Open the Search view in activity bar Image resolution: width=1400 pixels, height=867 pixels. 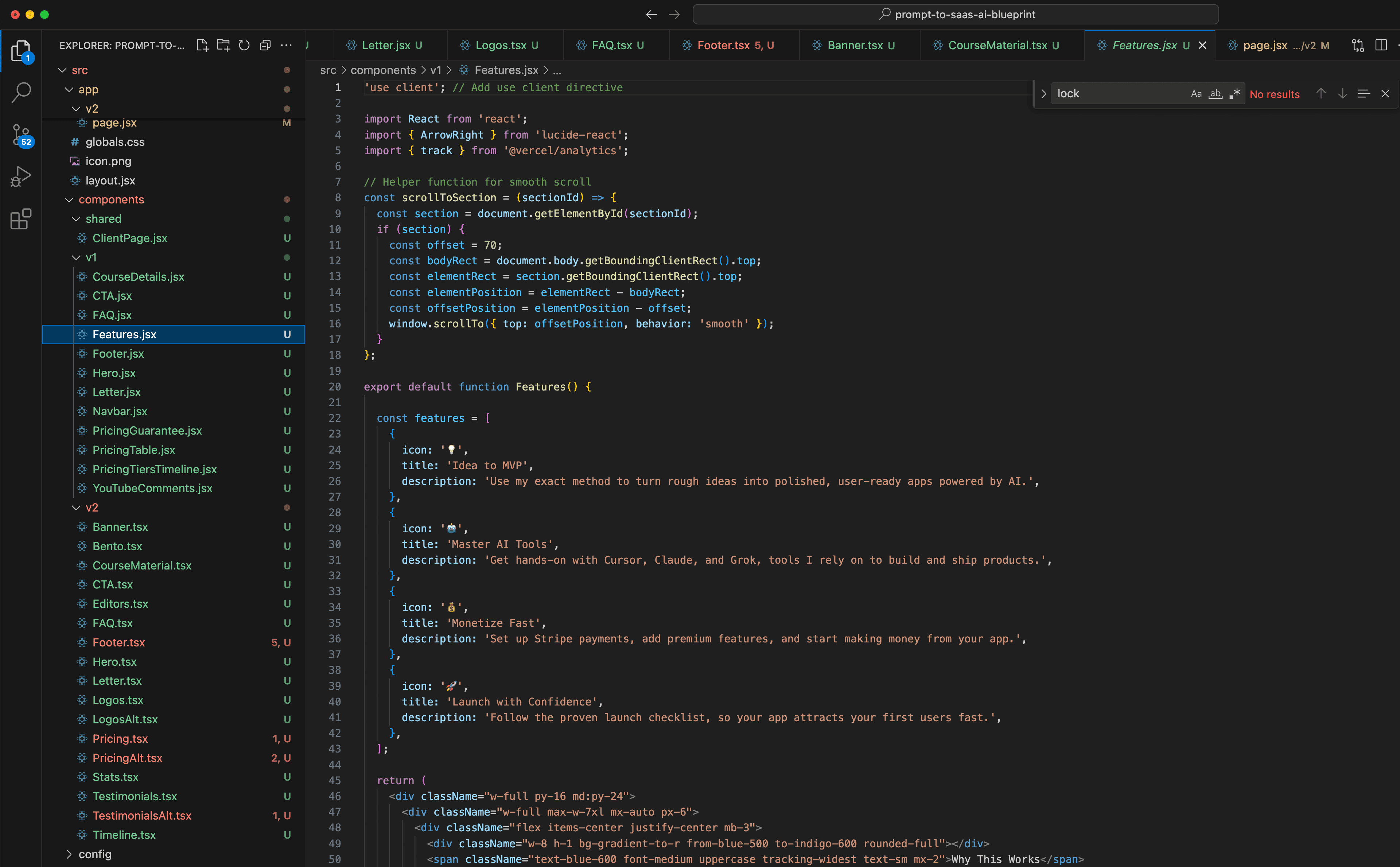(x=21, y=92)
